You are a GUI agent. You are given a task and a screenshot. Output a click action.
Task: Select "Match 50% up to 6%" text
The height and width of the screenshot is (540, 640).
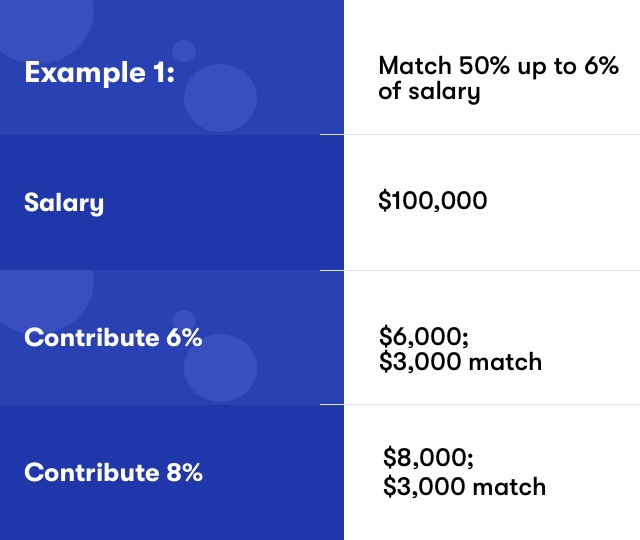click(498, 66)
